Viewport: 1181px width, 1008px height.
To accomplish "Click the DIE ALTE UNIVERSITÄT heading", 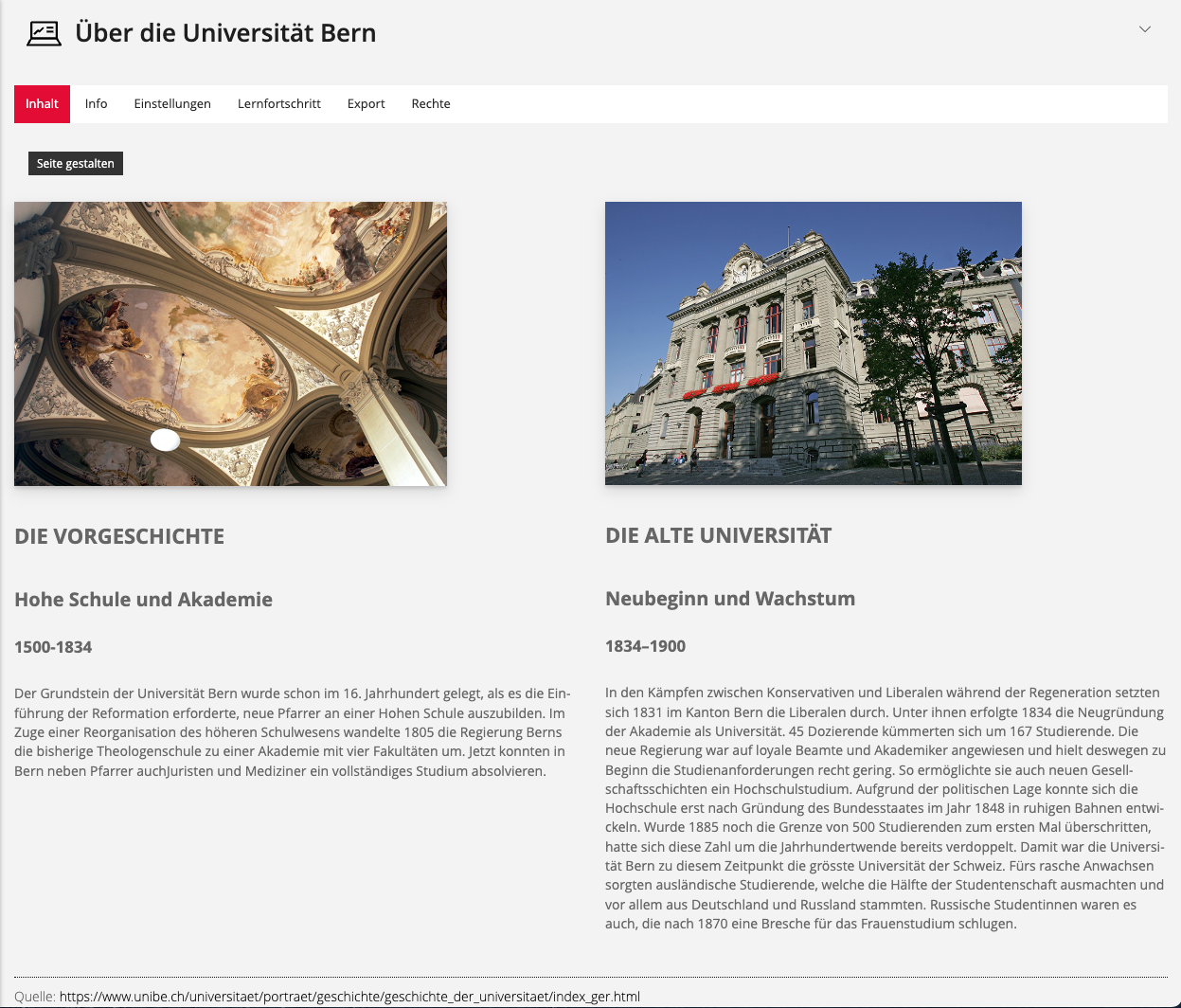I will [718, 535].
